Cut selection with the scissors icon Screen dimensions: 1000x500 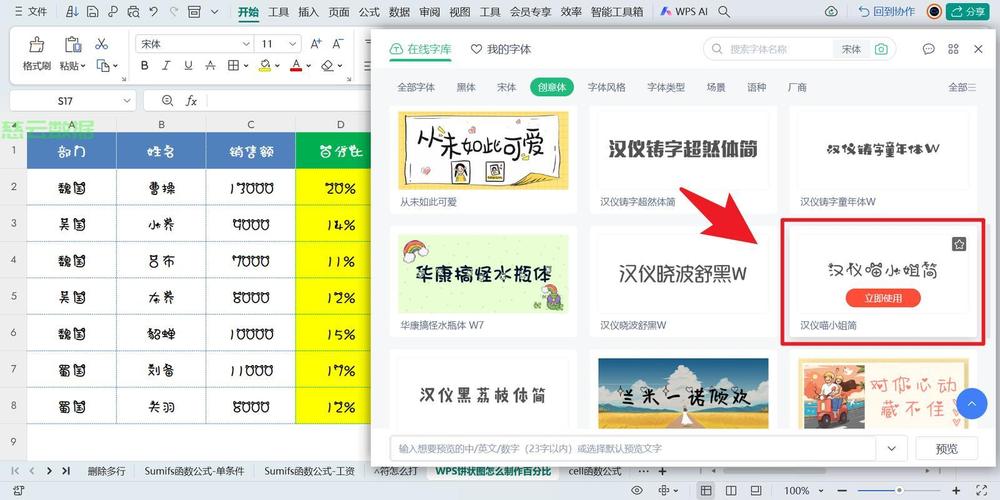pos(101,44)
